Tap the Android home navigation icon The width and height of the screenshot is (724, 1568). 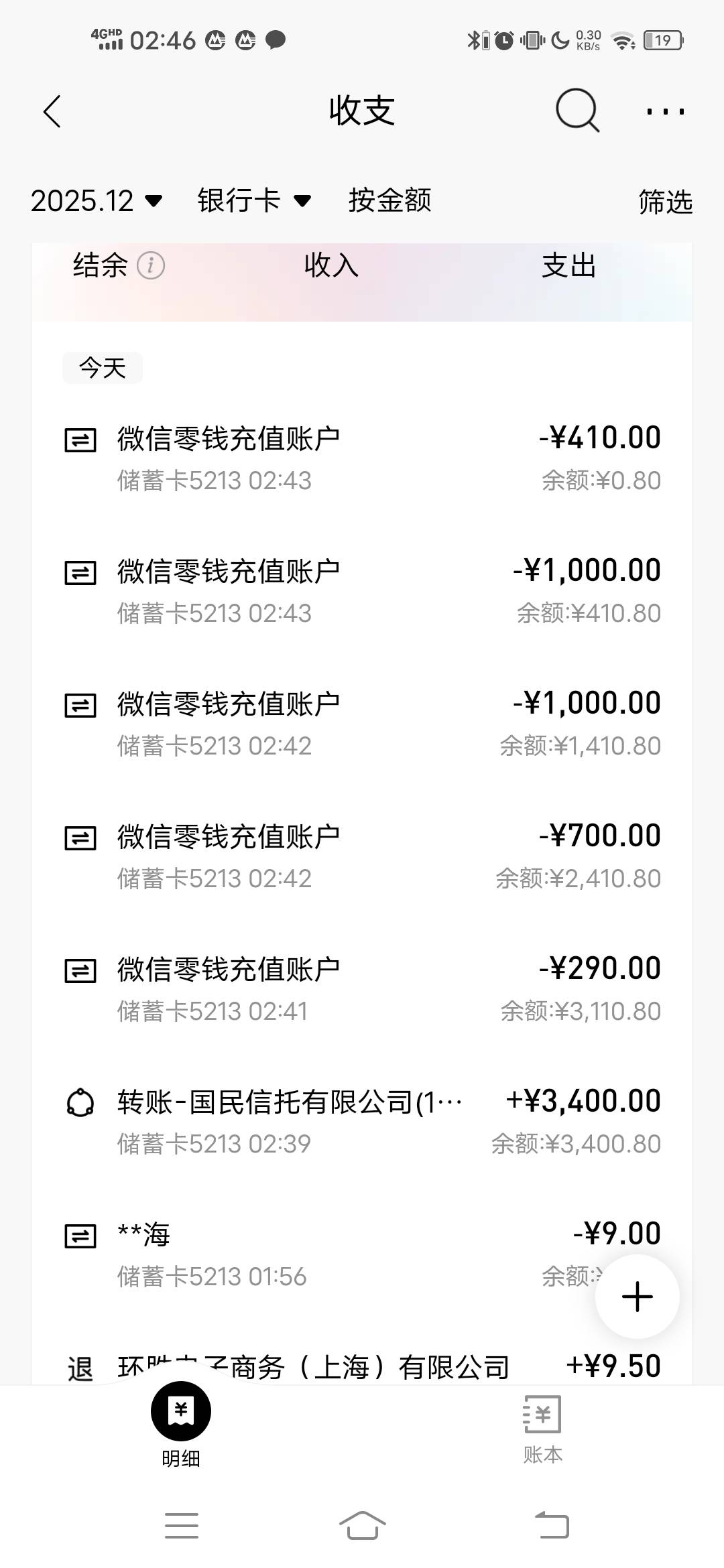point(362,1526)
